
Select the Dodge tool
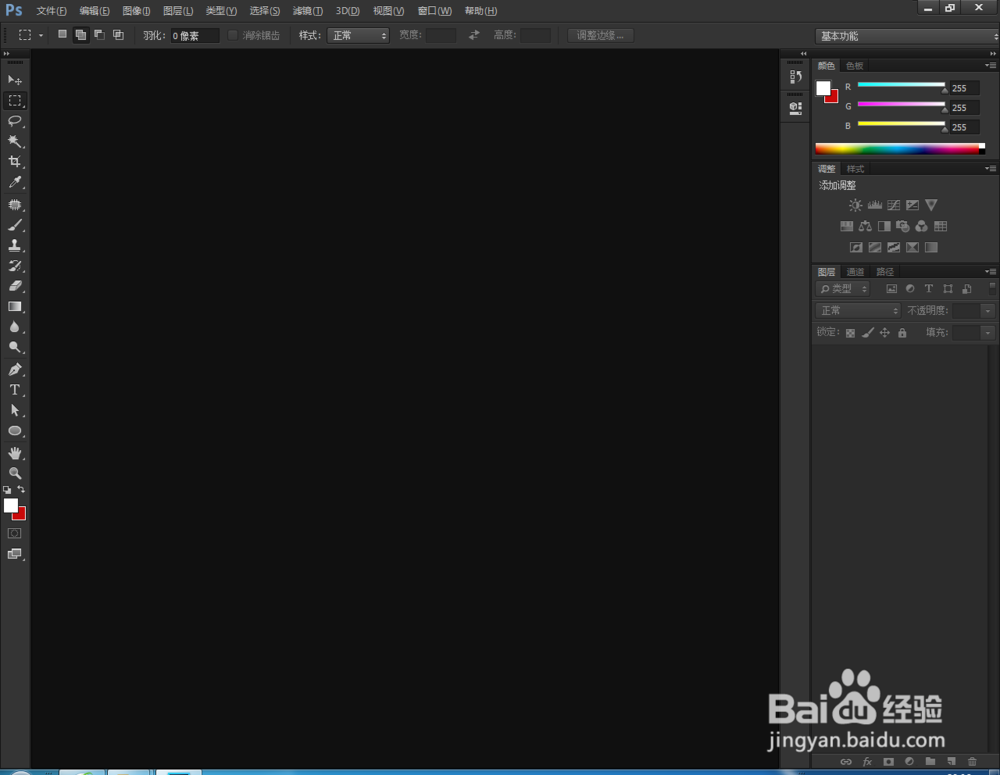pyautogui.click(x=15, y=348)
